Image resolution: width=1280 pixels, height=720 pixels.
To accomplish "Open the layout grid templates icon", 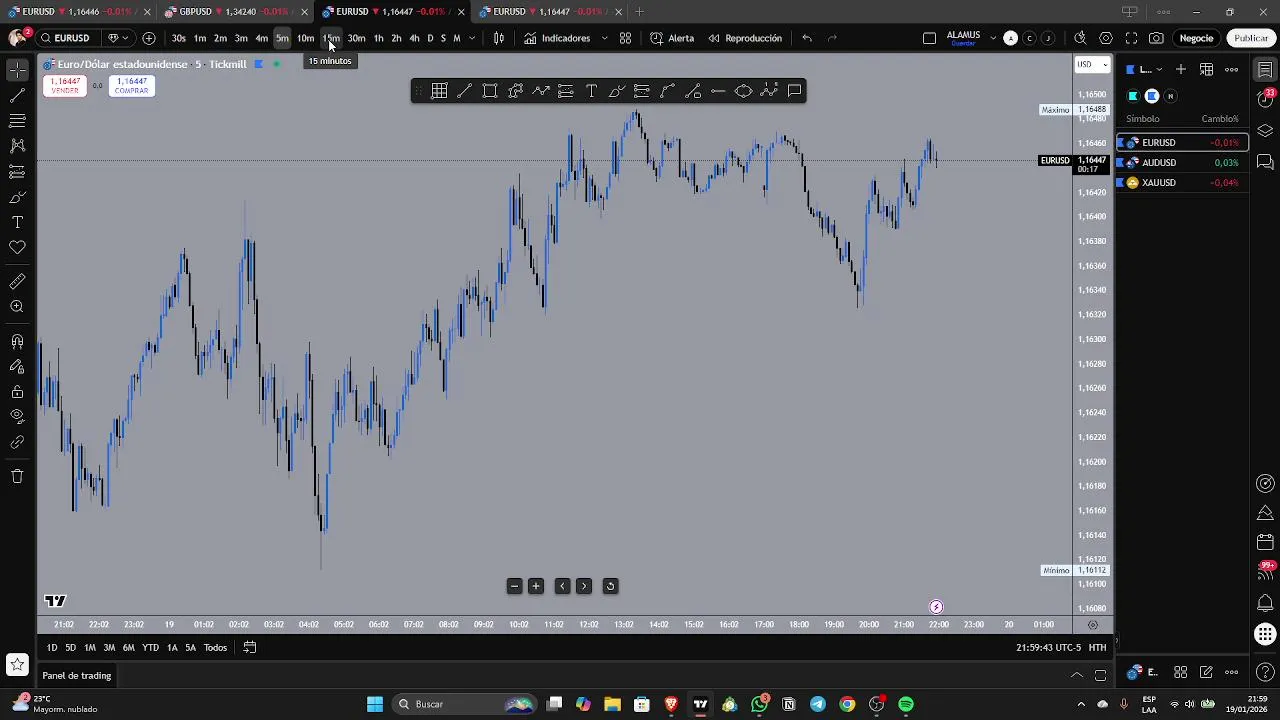I will pos(625,38).
